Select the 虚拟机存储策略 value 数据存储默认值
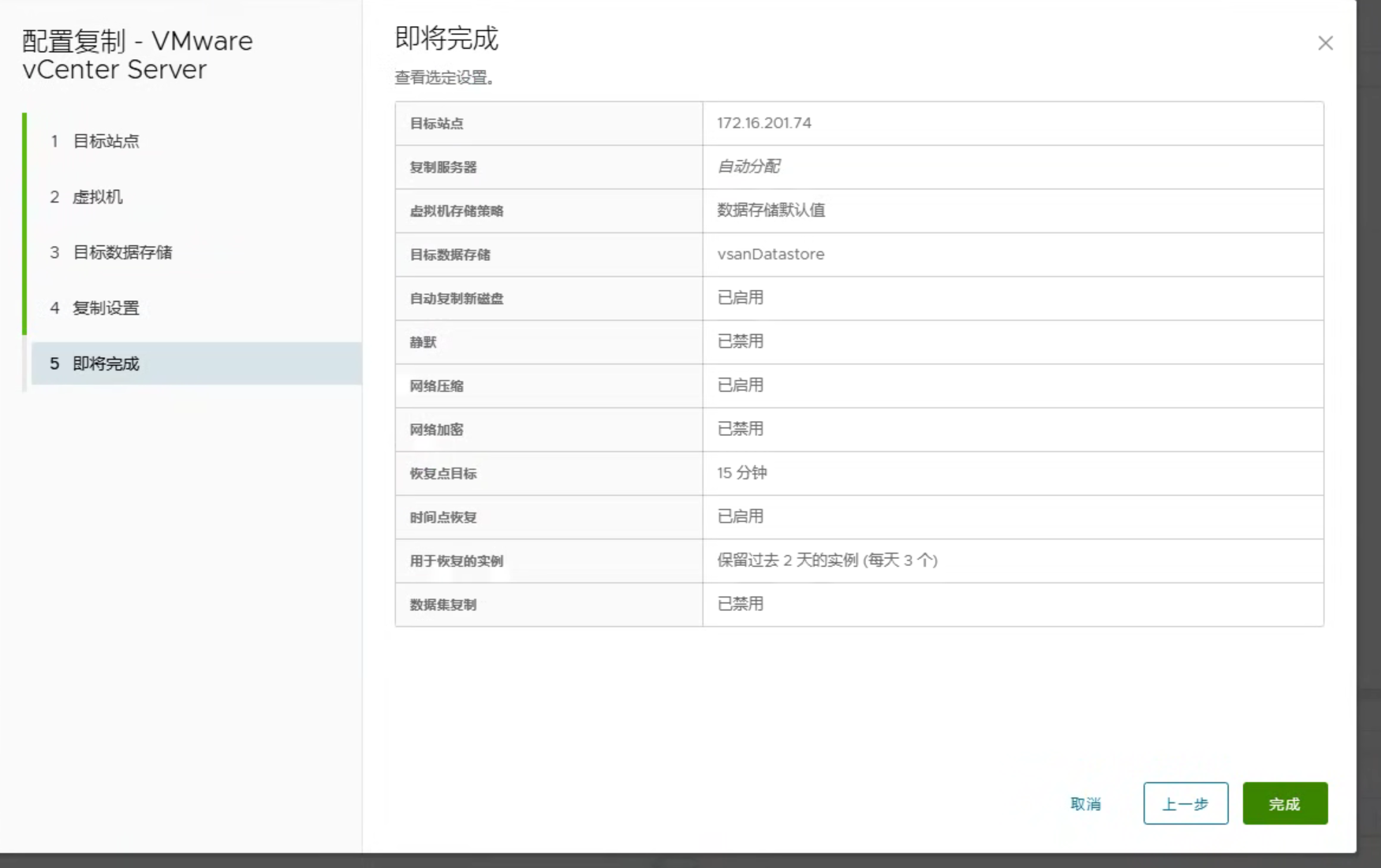Screen dimensions: 1381x868 tap(771, 210)
